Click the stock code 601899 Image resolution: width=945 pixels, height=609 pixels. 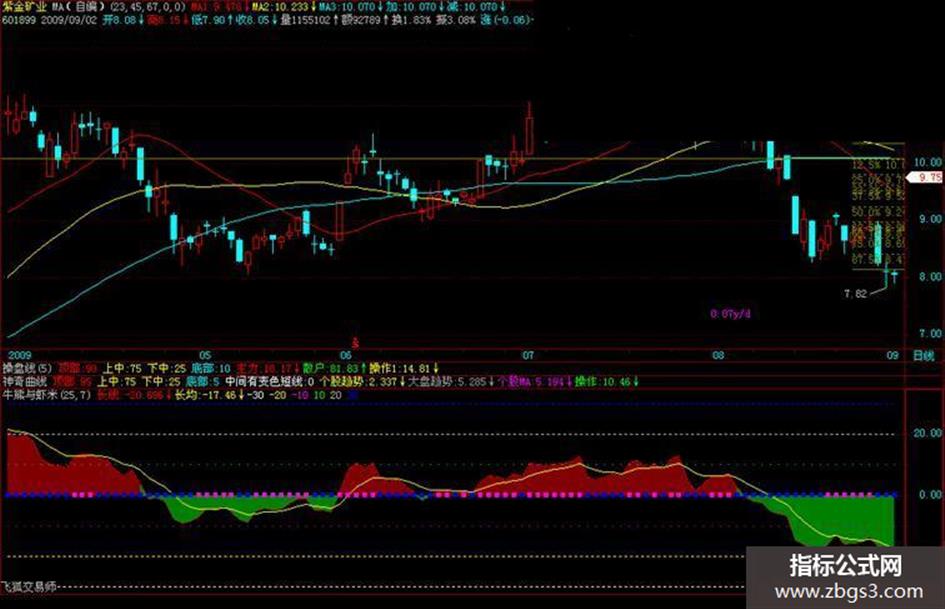pos(19,20)
